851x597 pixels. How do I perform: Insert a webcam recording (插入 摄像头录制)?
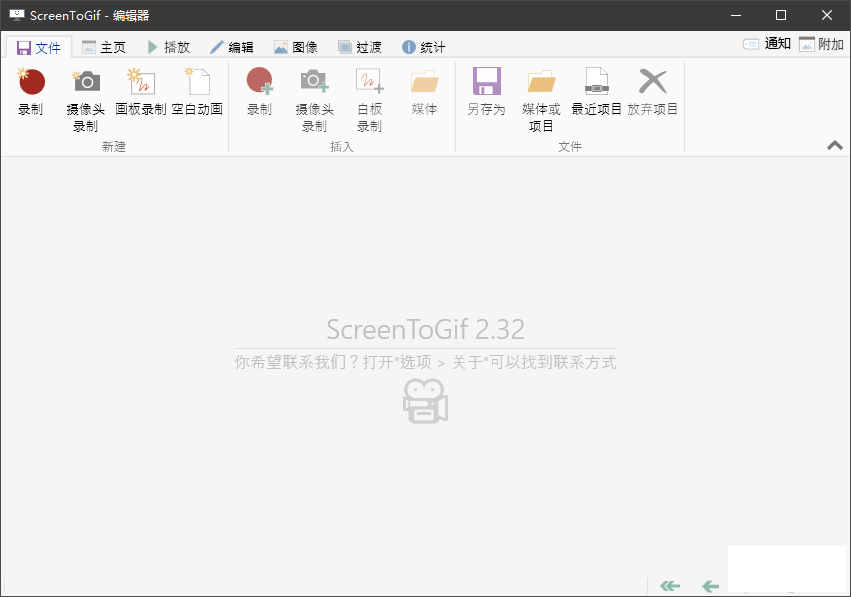click(314, 101)
